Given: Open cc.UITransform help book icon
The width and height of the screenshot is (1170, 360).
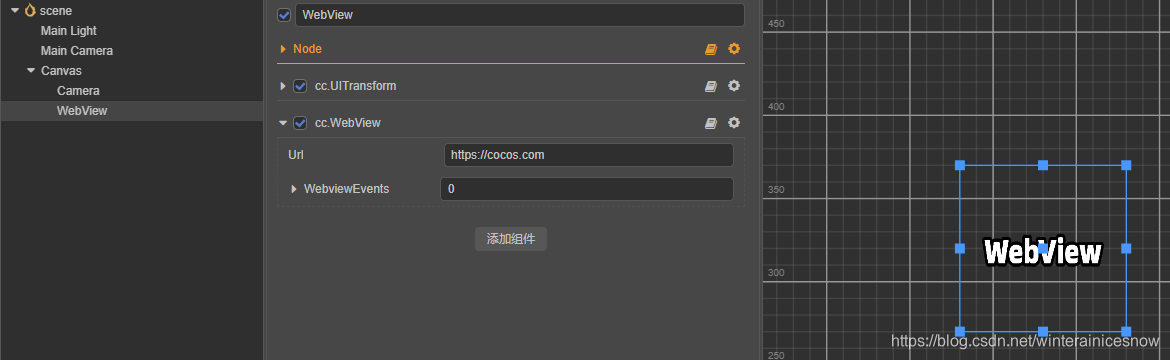Looking at the screenshot, I should (711, 86).
